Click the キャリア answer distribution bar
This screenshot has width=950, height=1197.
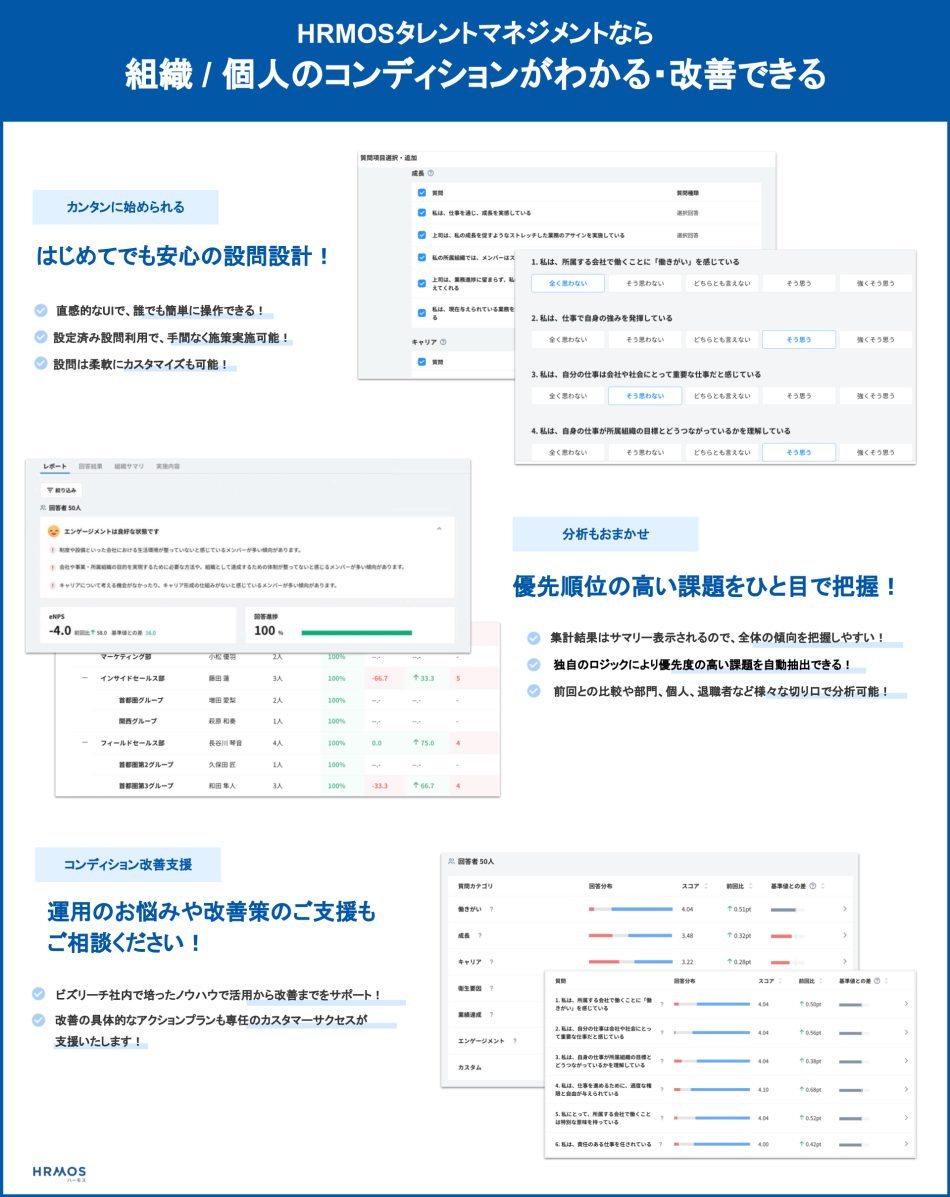coord(630,962)
